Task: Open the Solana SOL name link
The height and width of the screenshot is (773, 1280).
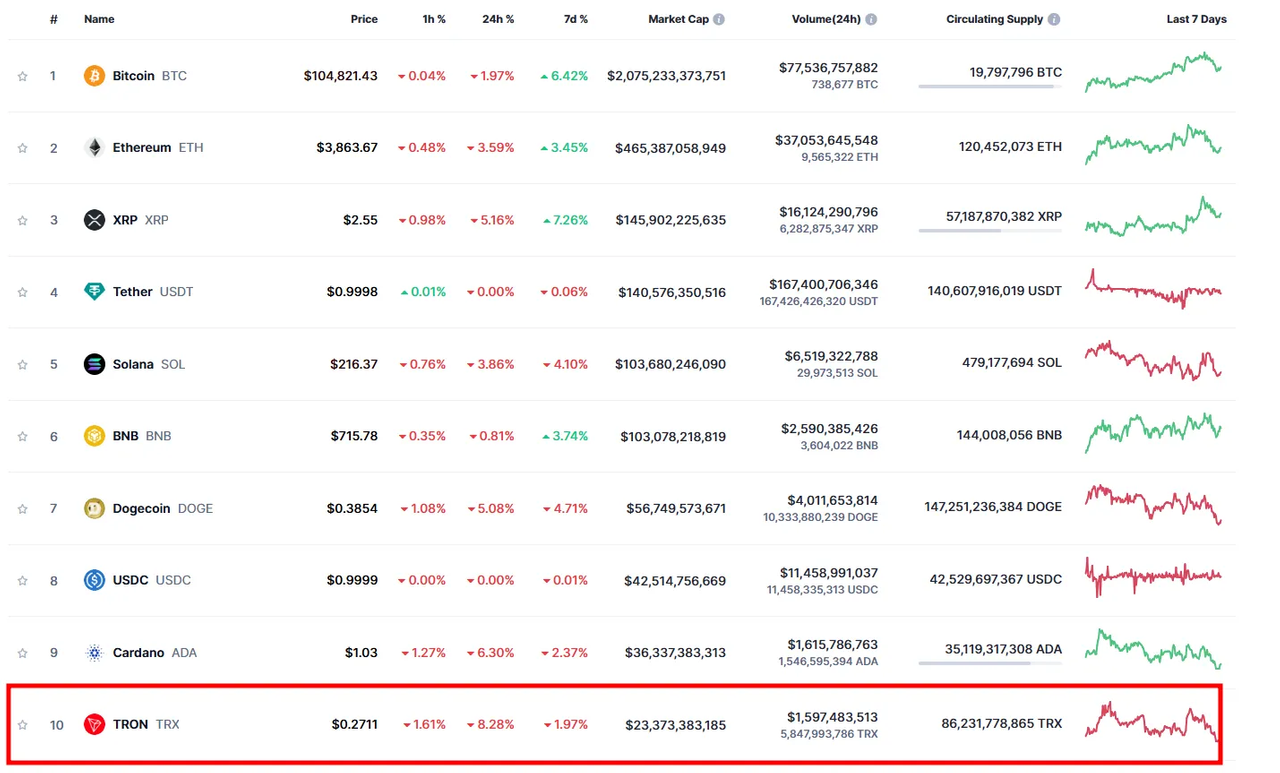Action: 149,364
